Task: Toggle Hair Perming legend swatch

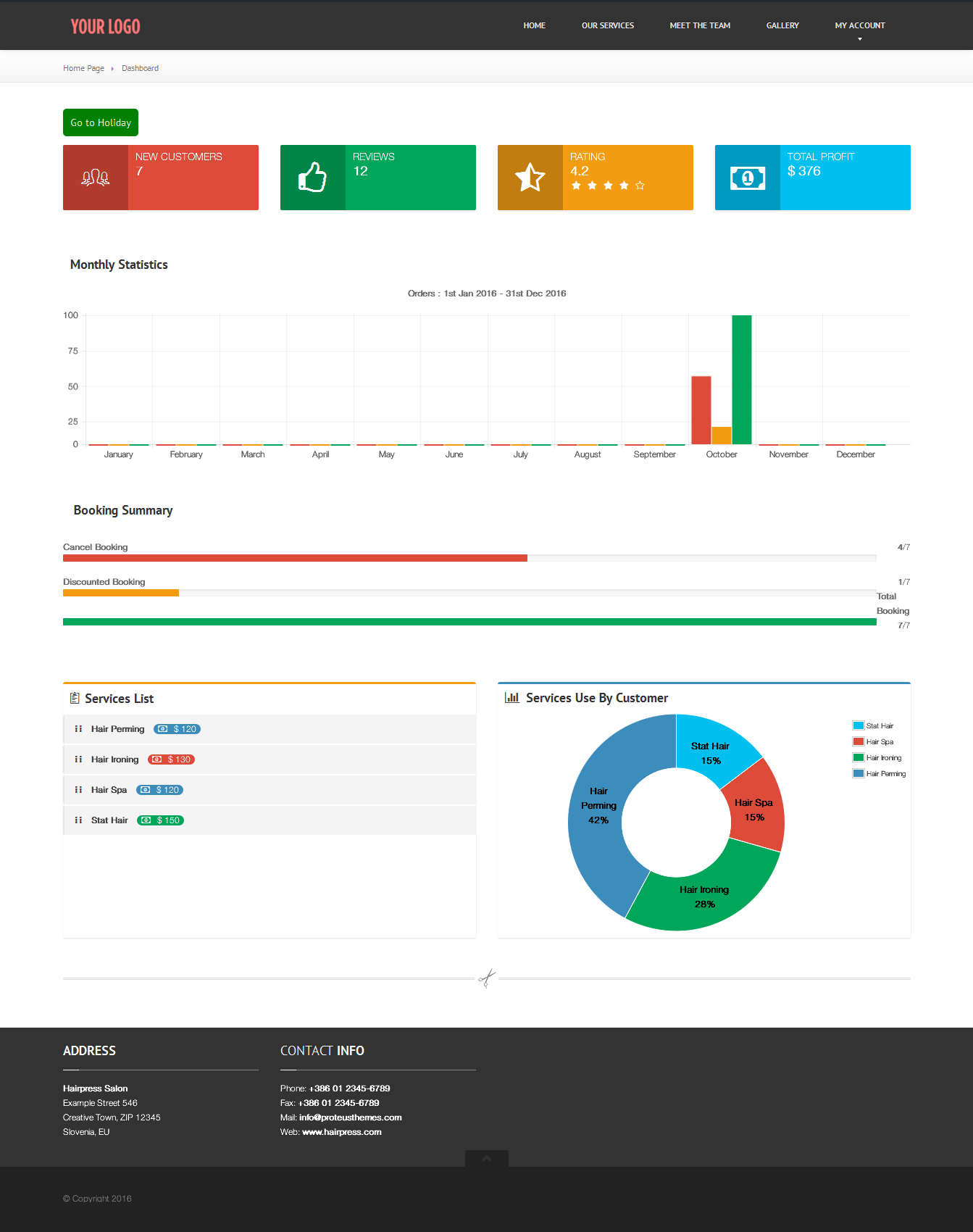Action: [x=859, y=773]
